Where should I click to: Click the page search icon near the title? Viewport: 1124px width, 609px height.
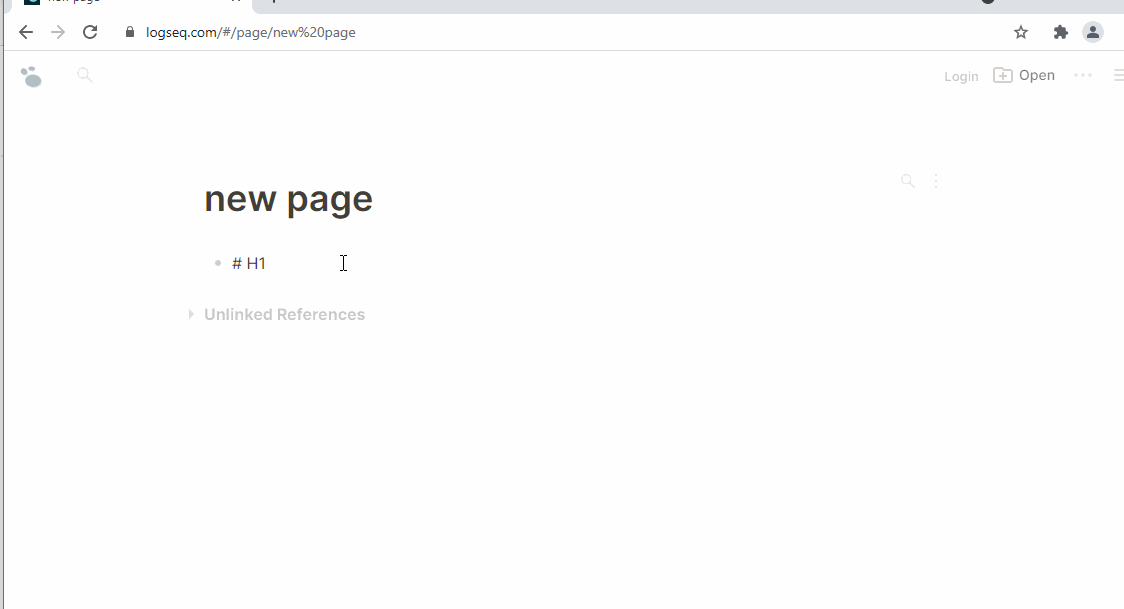(x=907, y=180)
